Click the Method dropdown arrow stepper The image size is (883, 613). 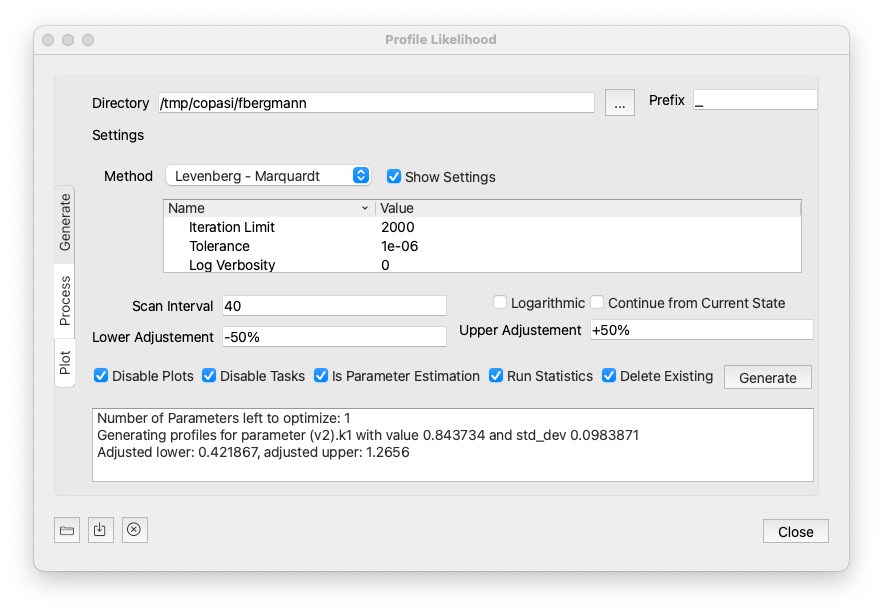tap(361, 176)
